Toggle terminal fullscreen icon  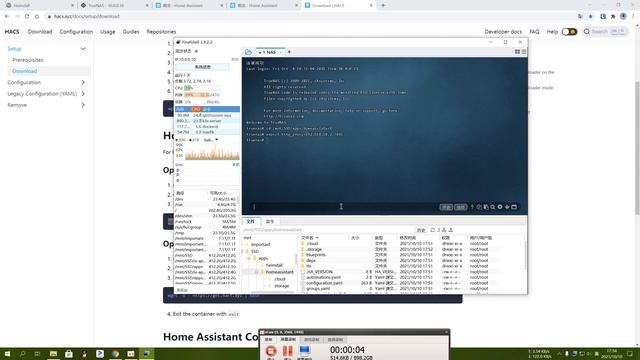pos(514,207)
